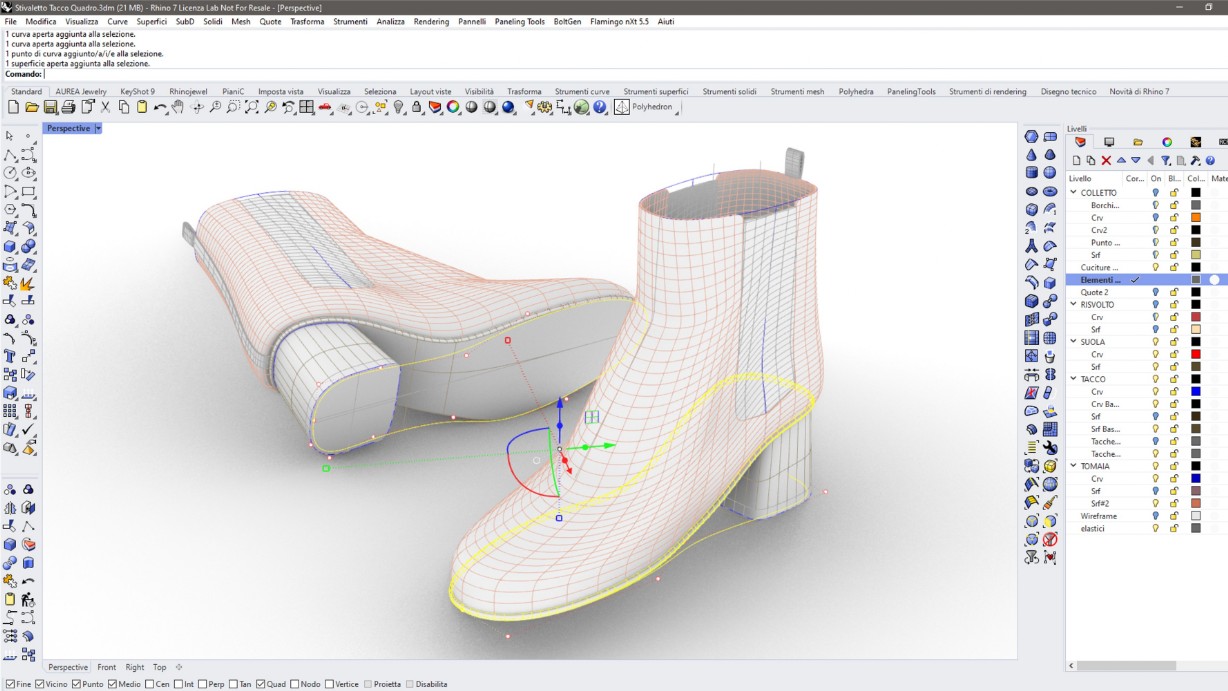Click the blue Help question mark icon

click(x=600, y=107)
